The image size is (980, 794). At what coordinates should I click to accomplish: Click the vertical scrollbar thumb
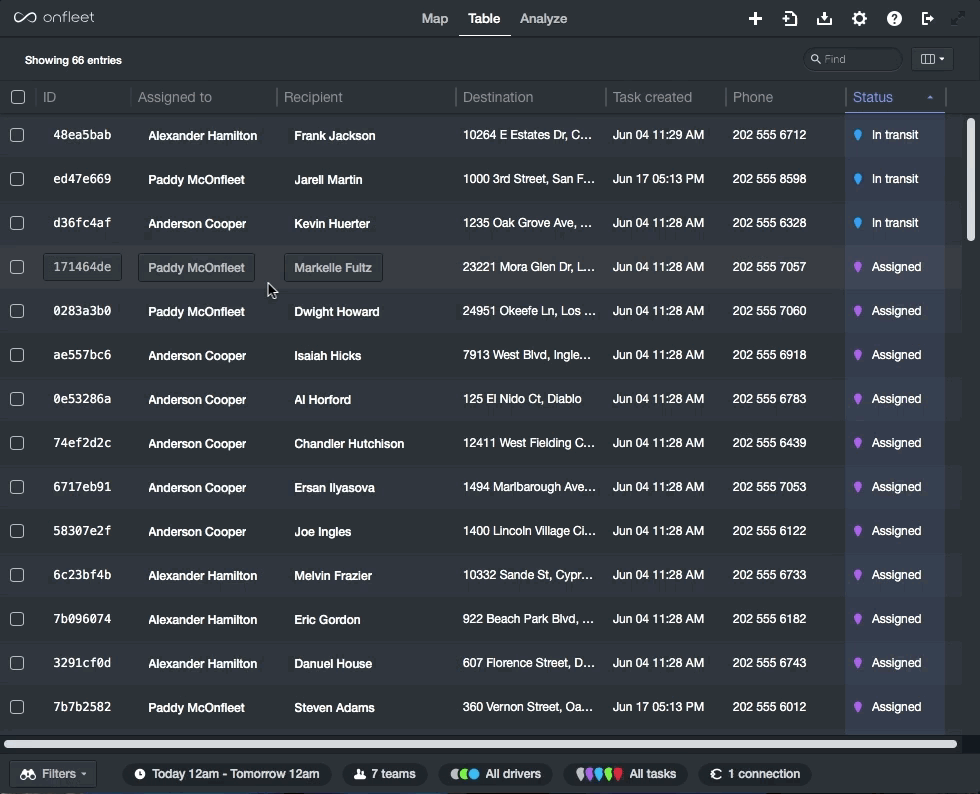(x=971, y=179)
